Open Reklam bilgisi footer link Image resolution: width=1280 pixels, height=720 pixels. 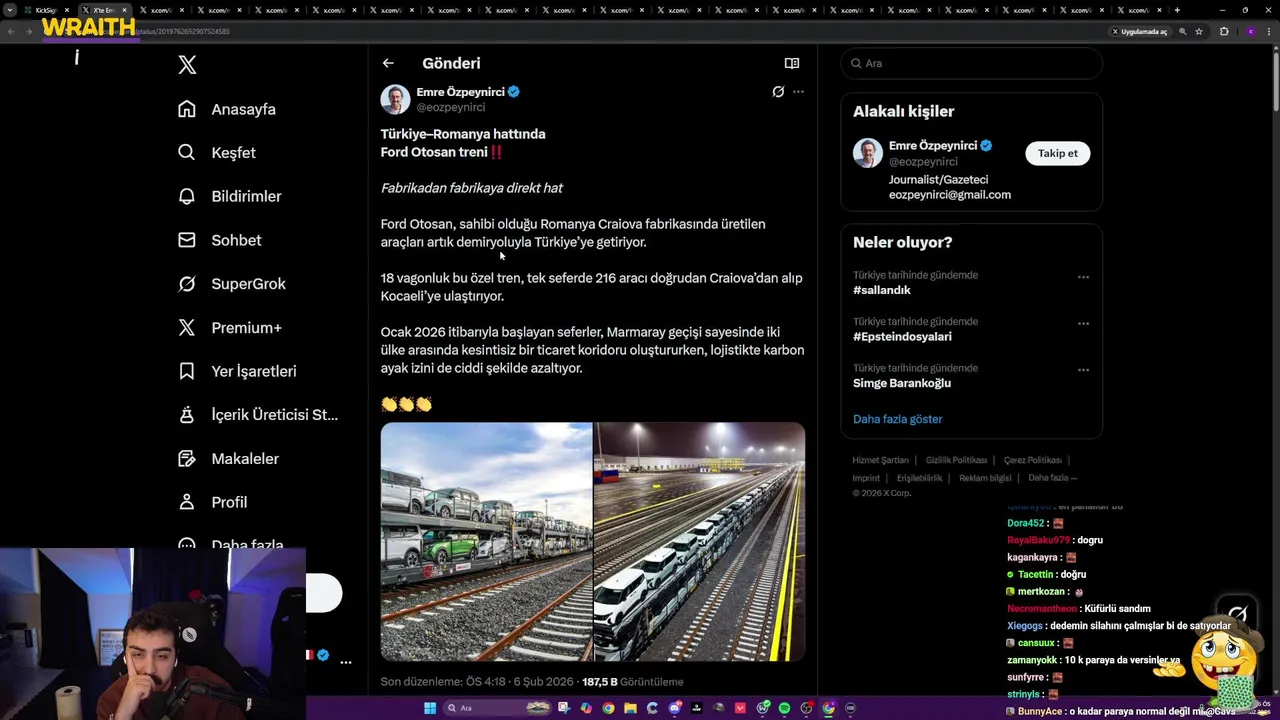pyautogui.click(x=985, y=478)
